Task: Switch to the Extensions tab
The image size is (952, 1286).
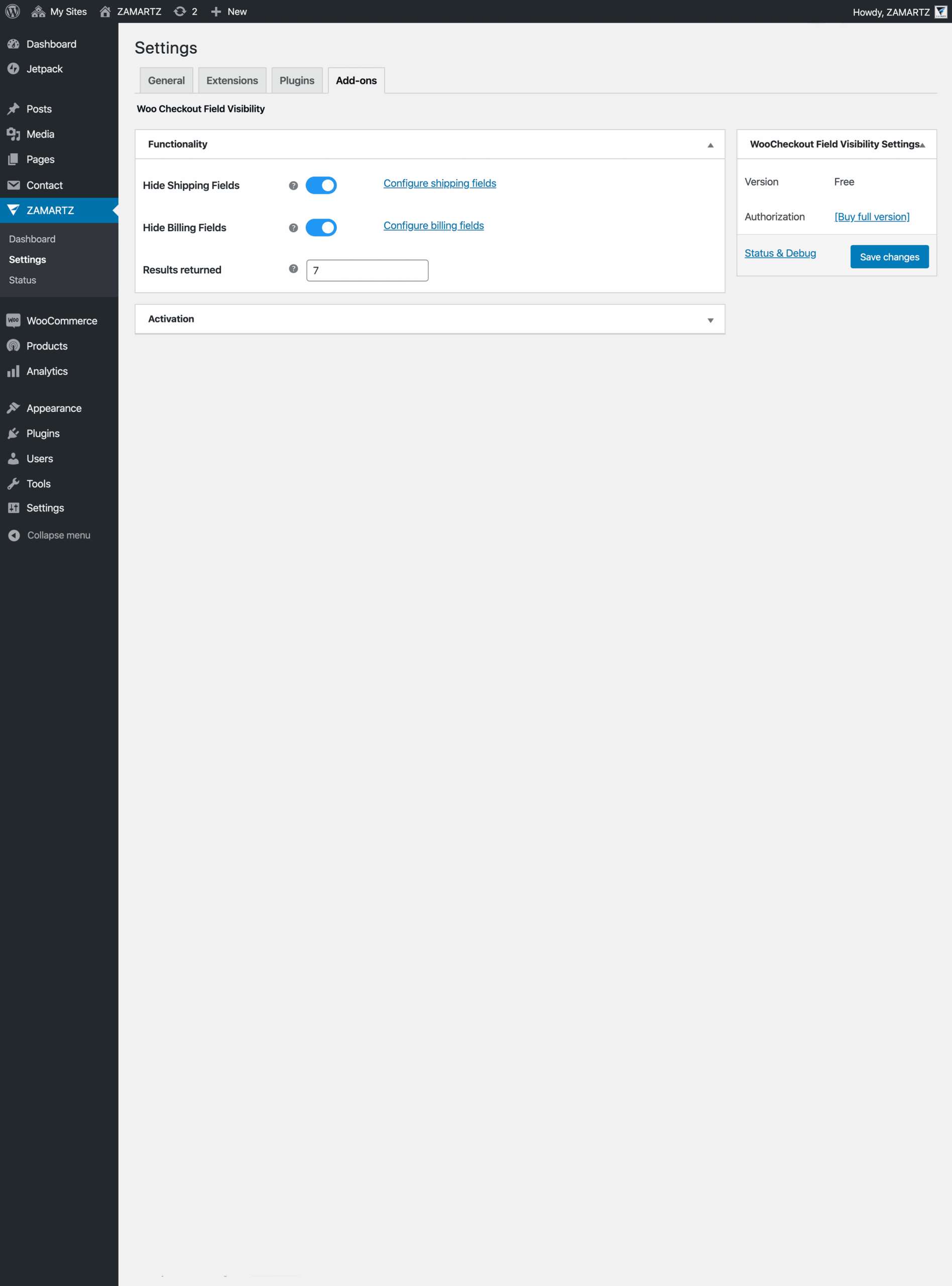Action: 231,80
